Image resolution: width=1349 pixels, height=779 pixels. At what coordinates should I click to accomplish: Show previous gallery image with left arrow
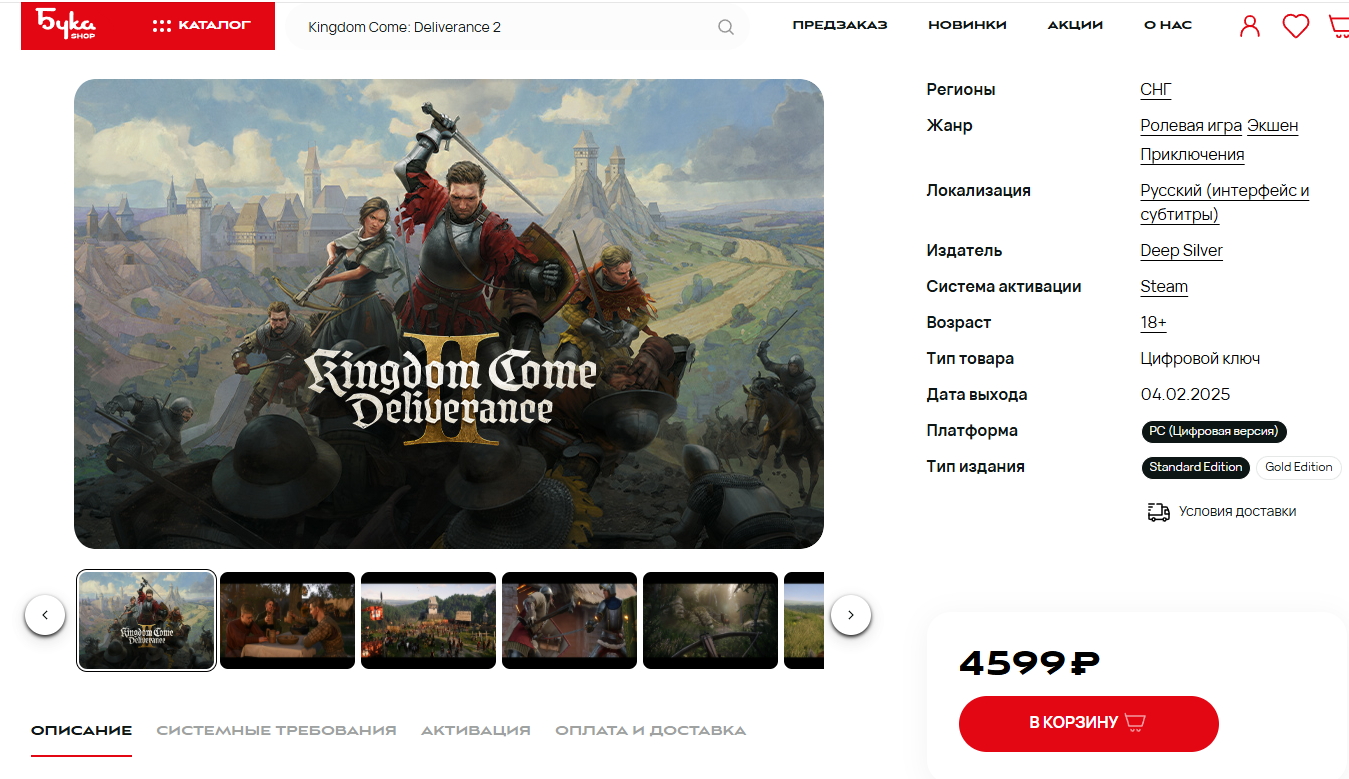point(45,615)
